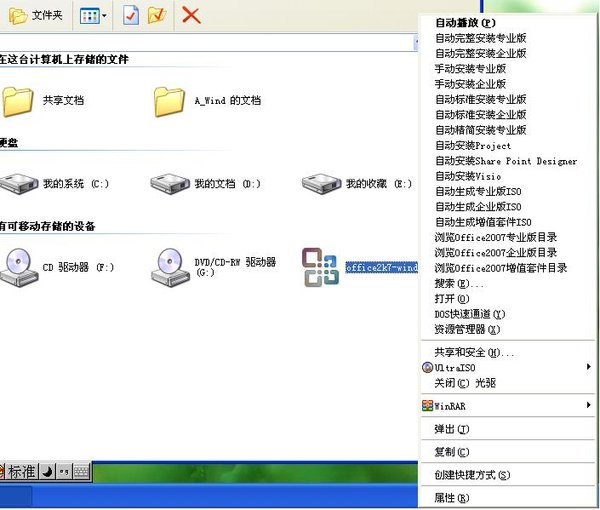Choose 自动安装Share Point Designer entry

tap(507, 161)
